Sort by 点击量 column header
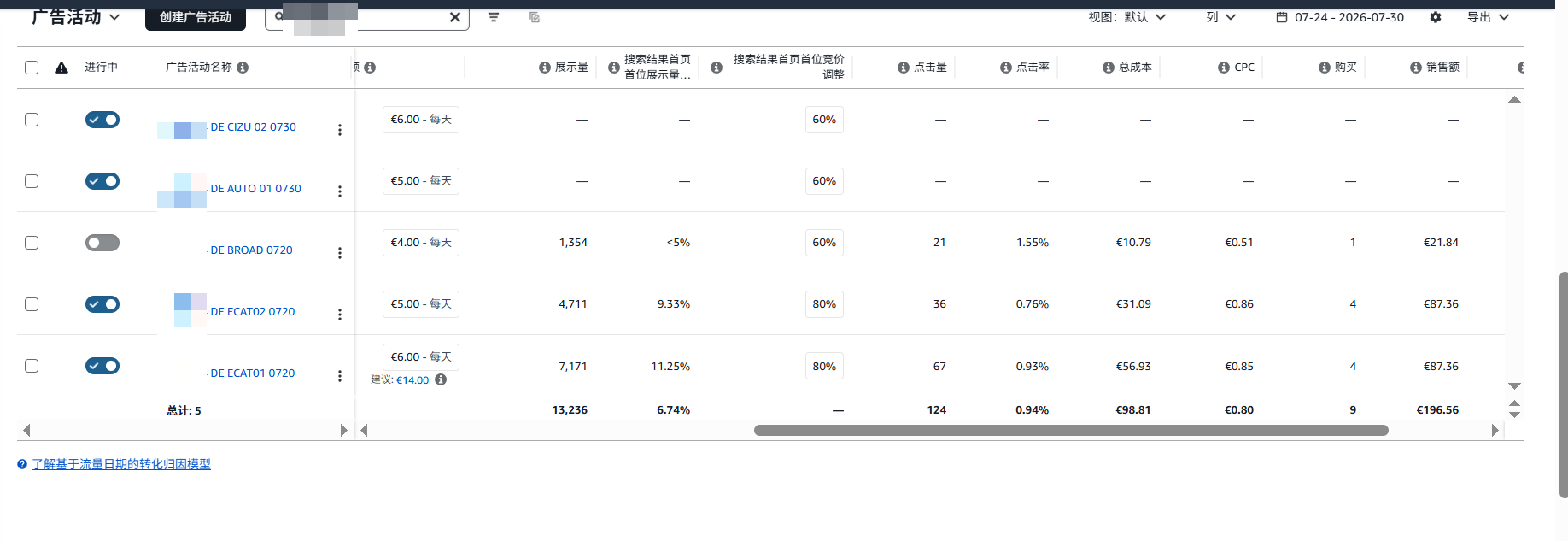The width and height of the screenshot is (1568, 541). pyautogui.click(x=930, y=67)
